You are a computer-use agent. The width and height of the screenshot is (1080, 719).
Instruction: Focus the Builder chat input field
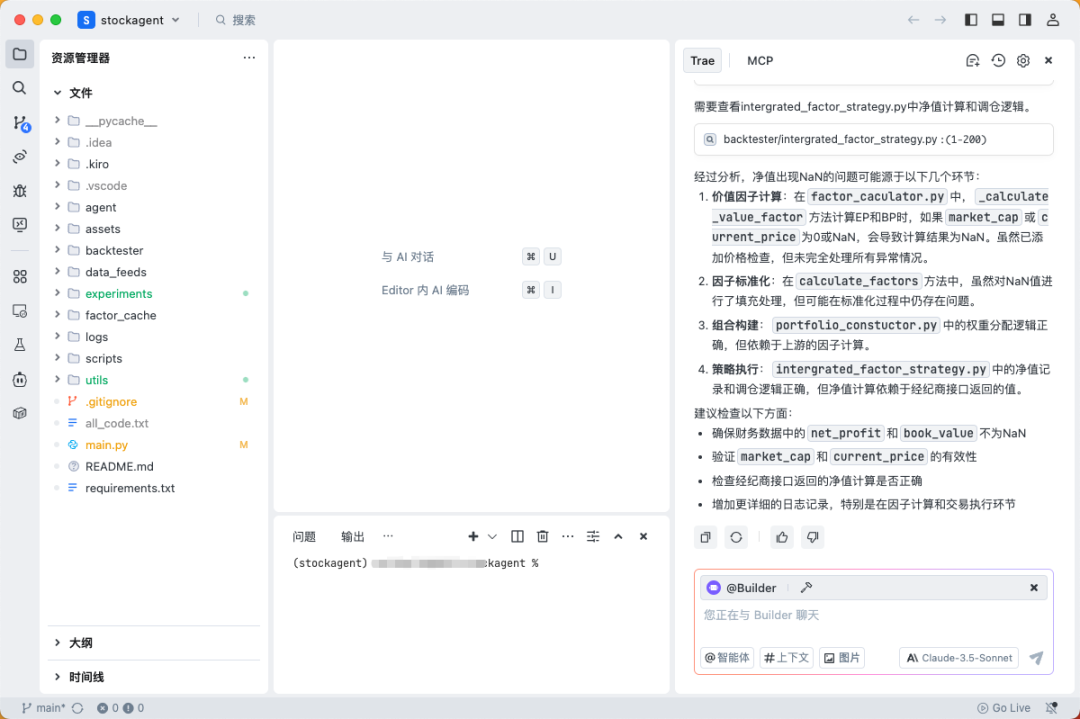[873, 616]
